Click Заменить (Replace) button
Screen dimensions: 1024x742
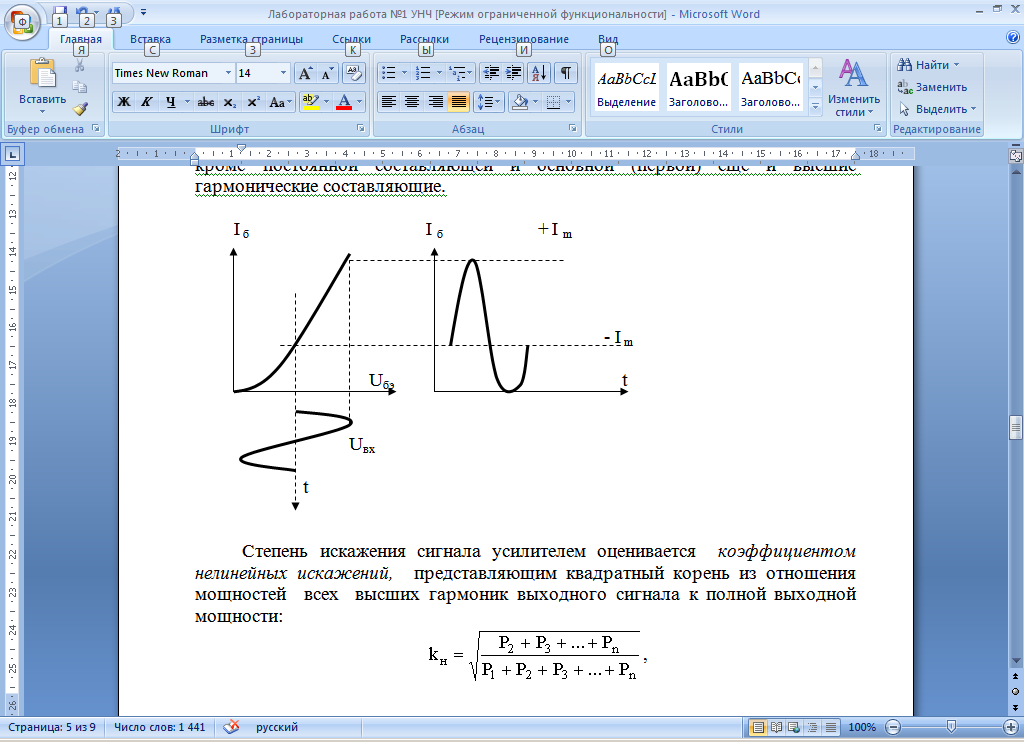pyautogui.click(x=933, y=87)
